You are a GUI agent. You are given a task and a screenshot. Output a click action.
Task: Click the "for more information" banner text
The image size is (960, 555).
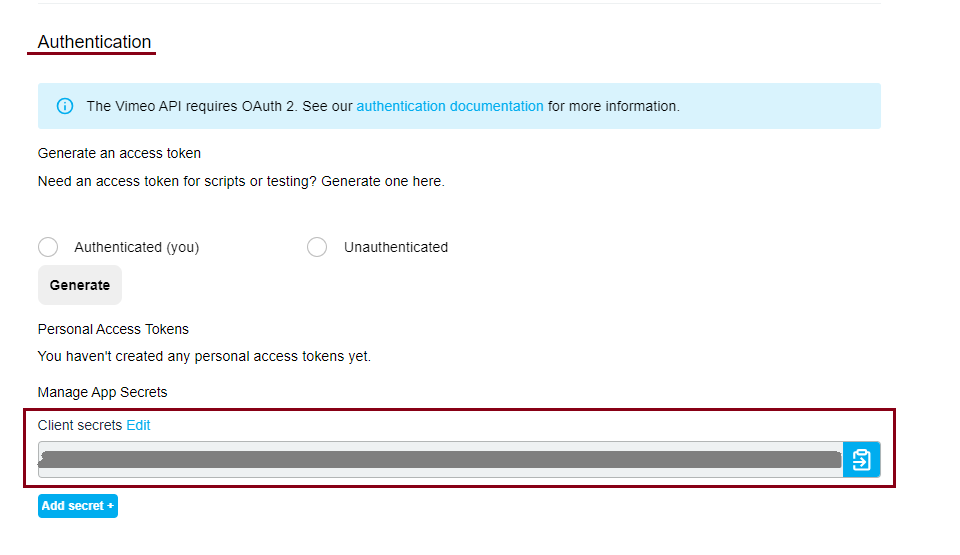613,106
